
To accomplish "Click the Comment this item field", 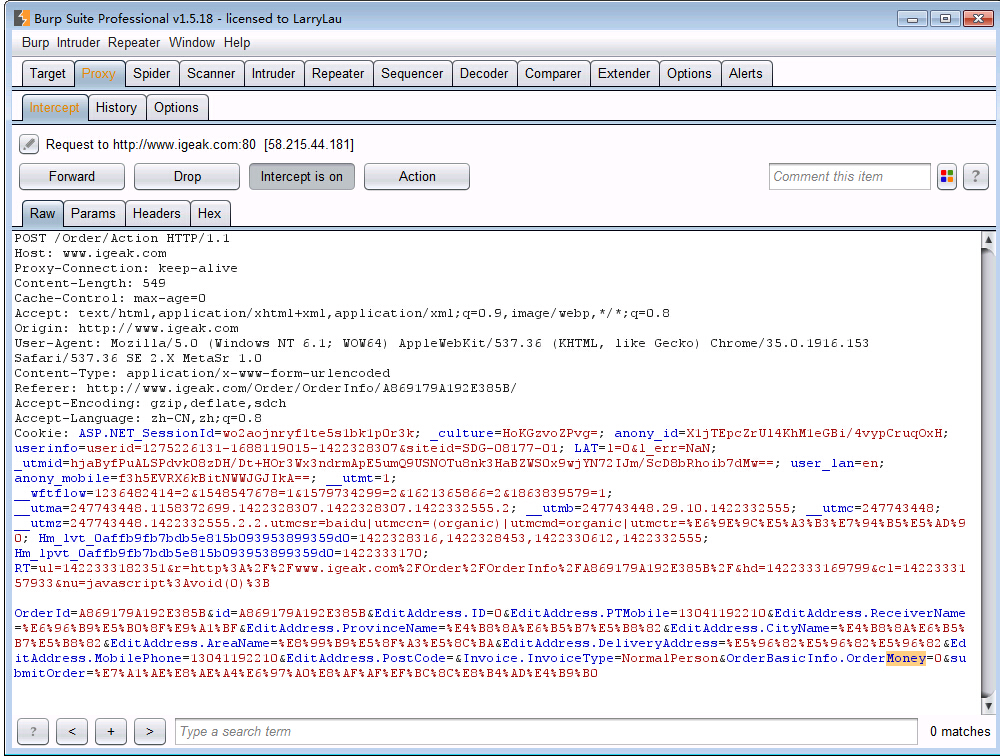I will point(849,177).
